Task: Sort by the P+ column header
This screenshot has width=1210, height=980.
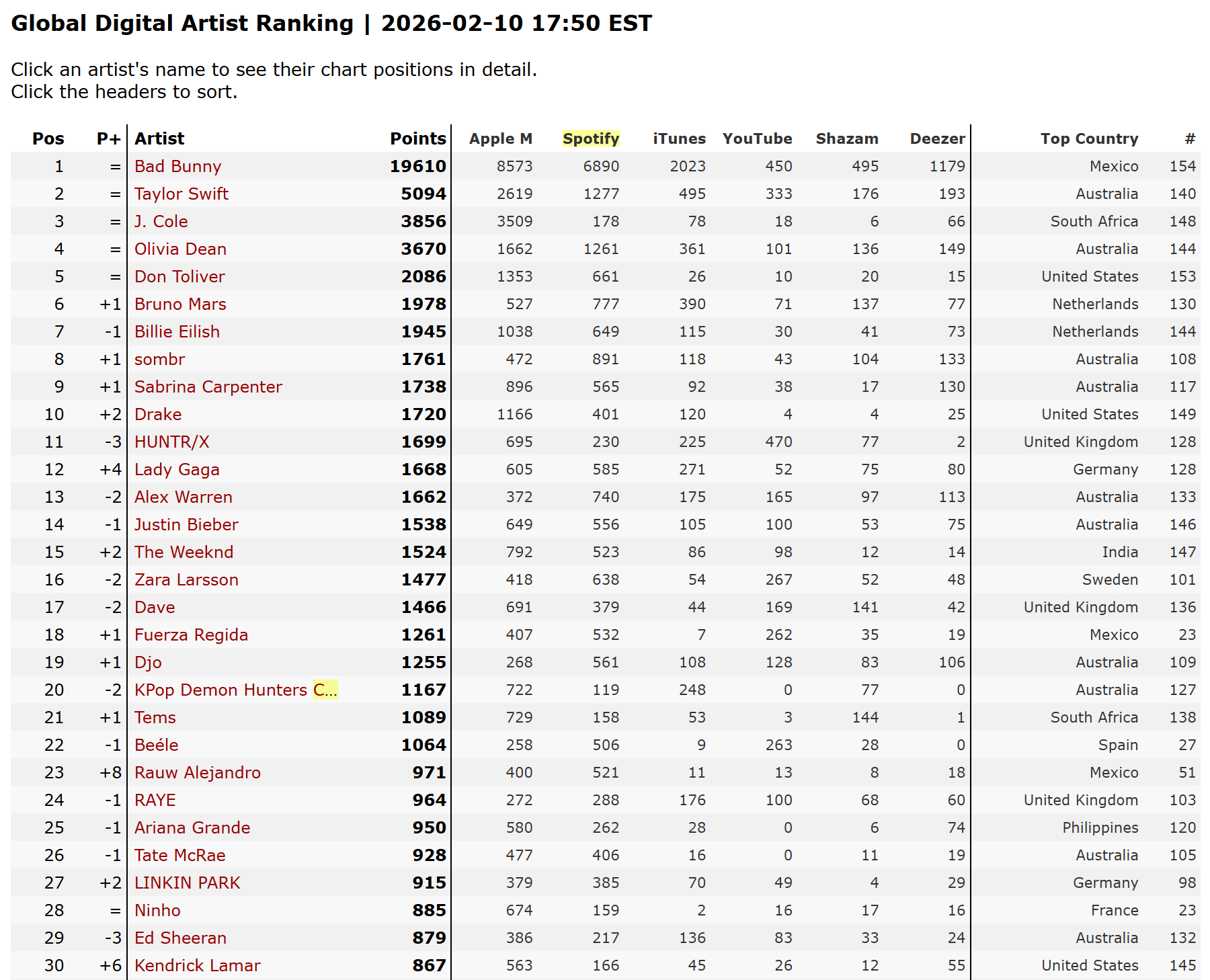Action: [108, 138]
